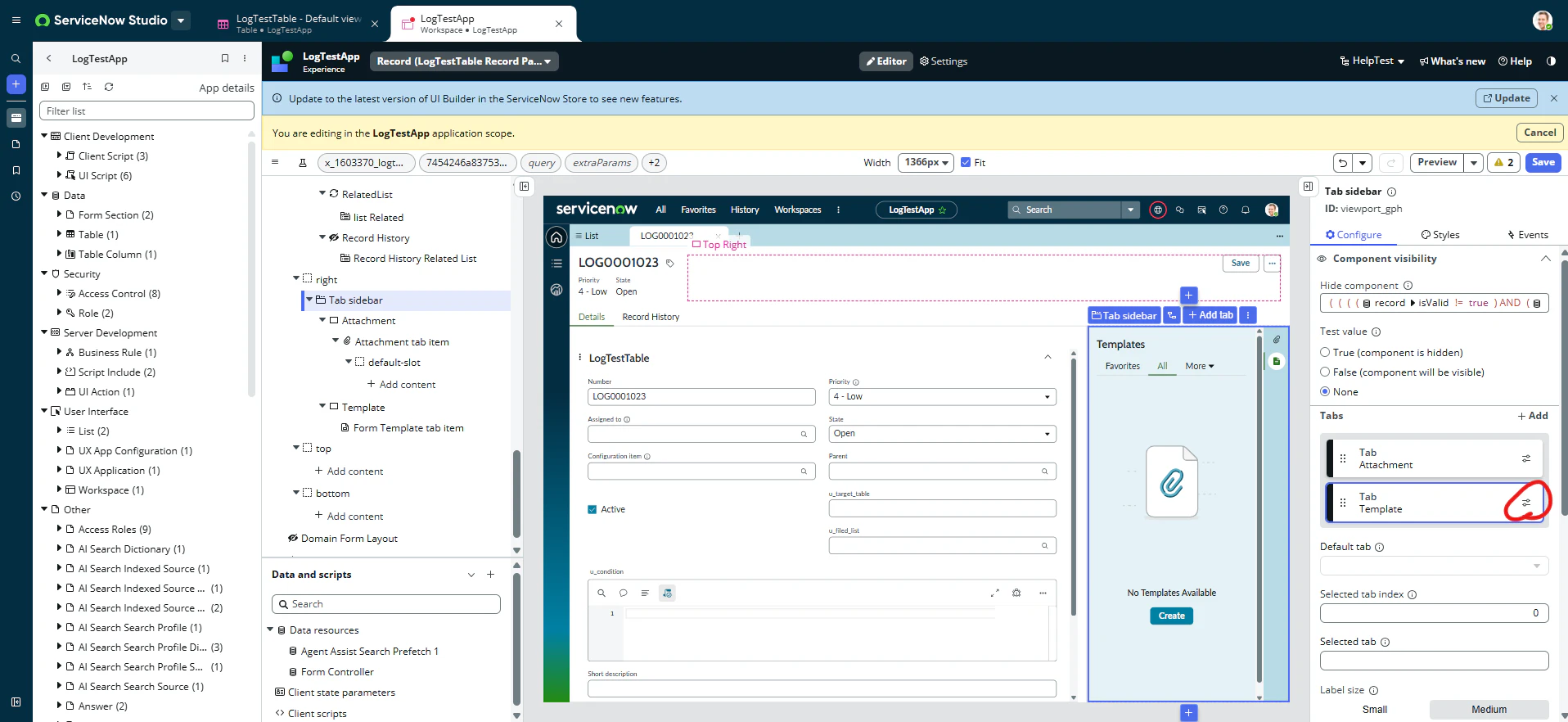Click the warnings indicator showing 2
The width and height of the screenshot is (1568, 722).
[1504, 162]
